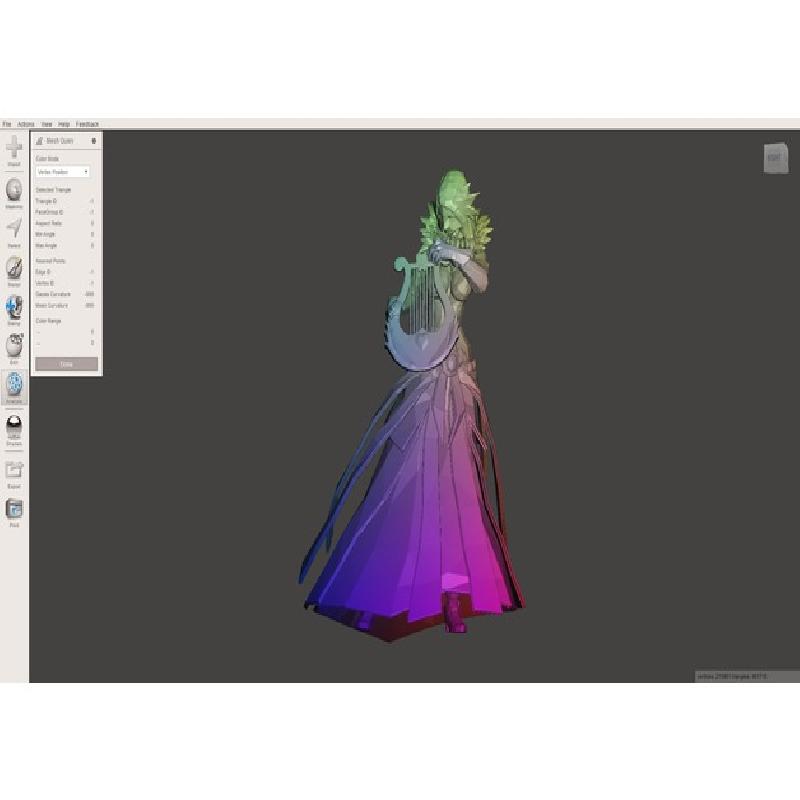Open the Help menu
The image size is (800, 800).
pos(64,123)
